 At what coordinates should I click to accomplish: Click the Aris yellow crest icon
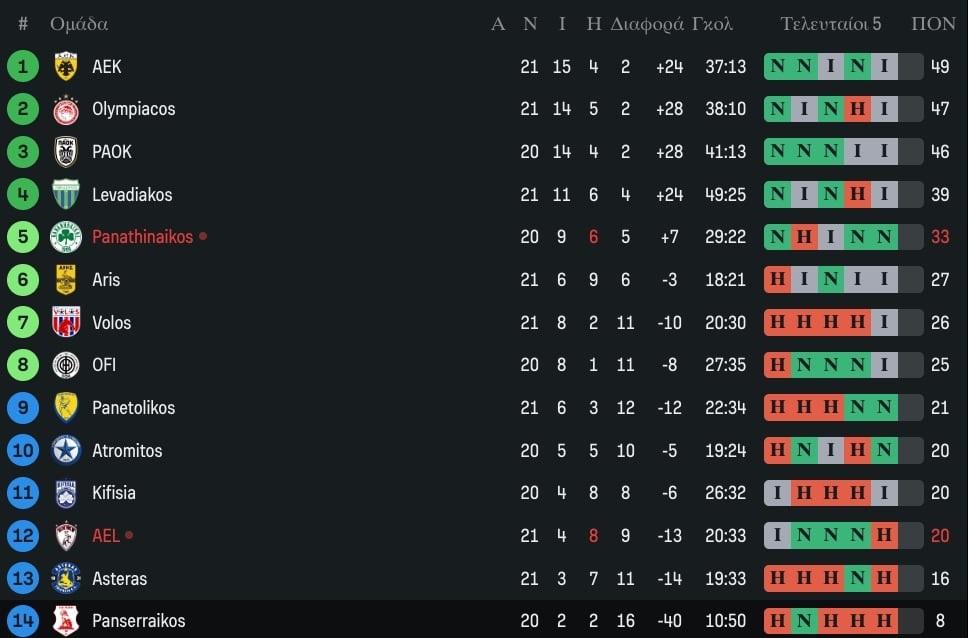coord(66,280)
